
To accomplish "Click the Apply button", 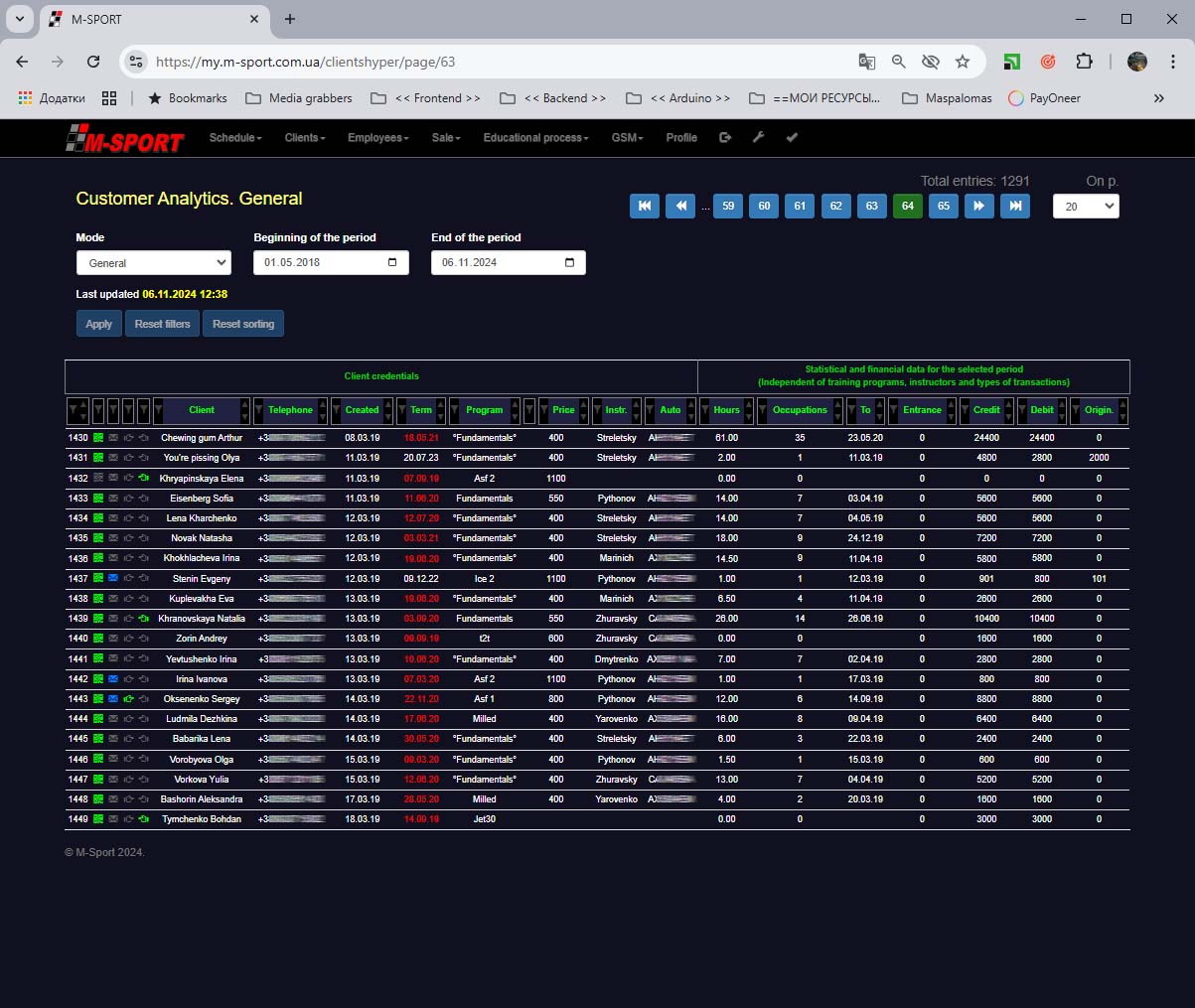I will pyautogui.click(x=99, y=324).
